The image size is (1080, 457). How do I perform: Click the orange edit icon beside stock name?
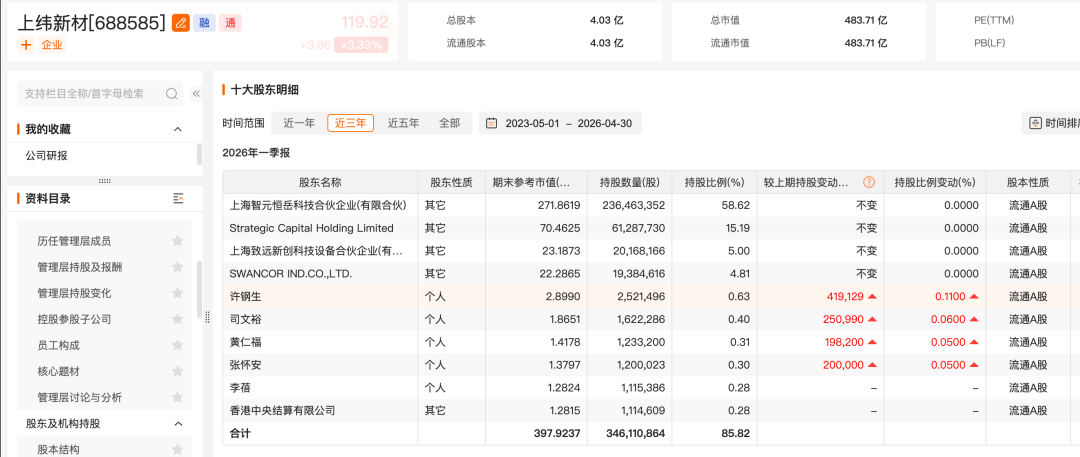coord(181,22)
